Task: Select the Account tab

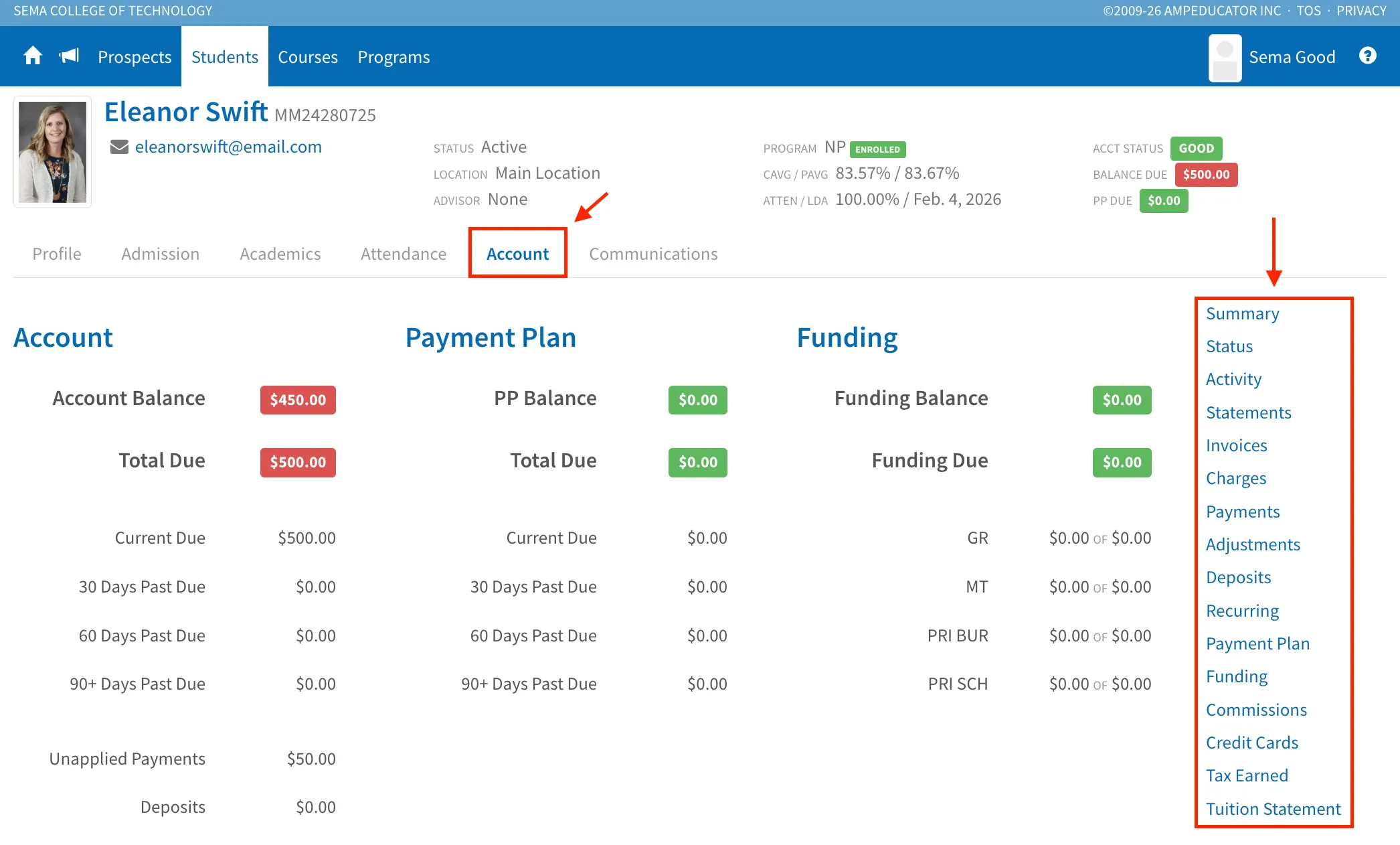Action: pos(517,254)
